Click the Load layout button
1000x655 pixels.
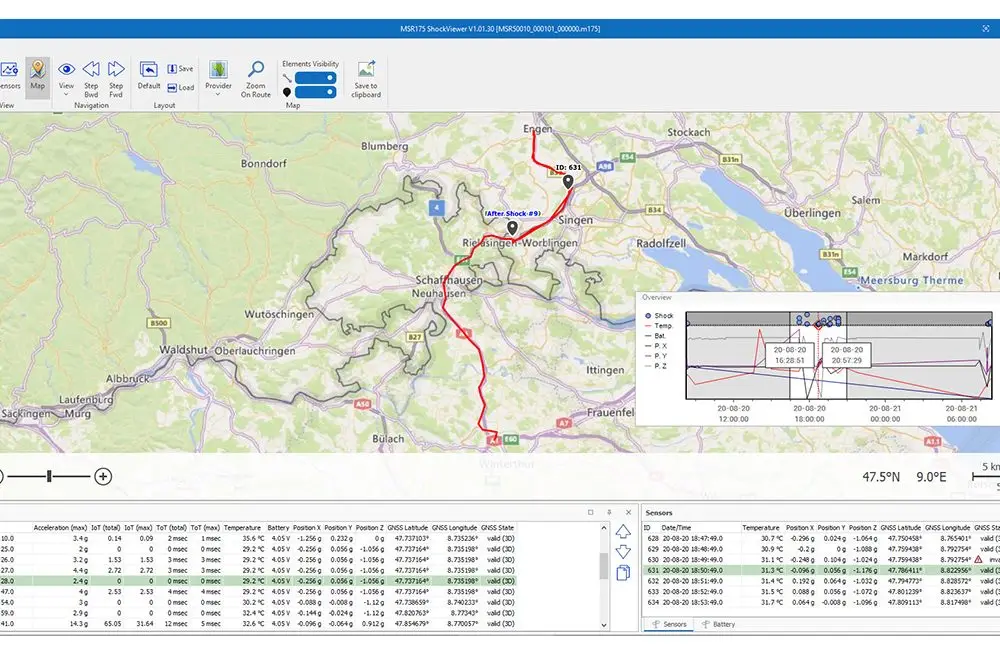pos(181,87)
